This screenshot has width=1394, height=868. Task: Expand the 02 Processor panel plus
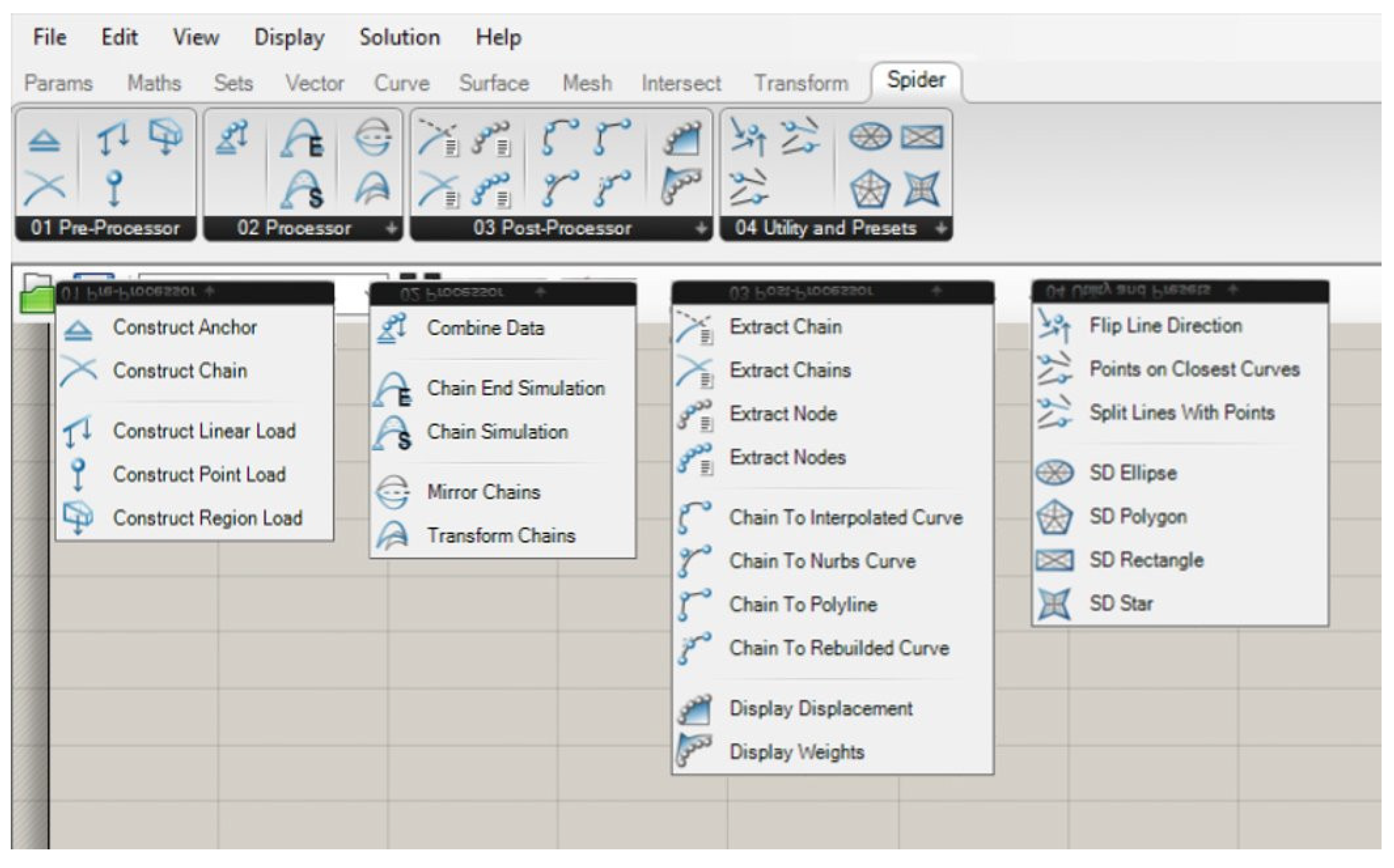pos(392,228)
